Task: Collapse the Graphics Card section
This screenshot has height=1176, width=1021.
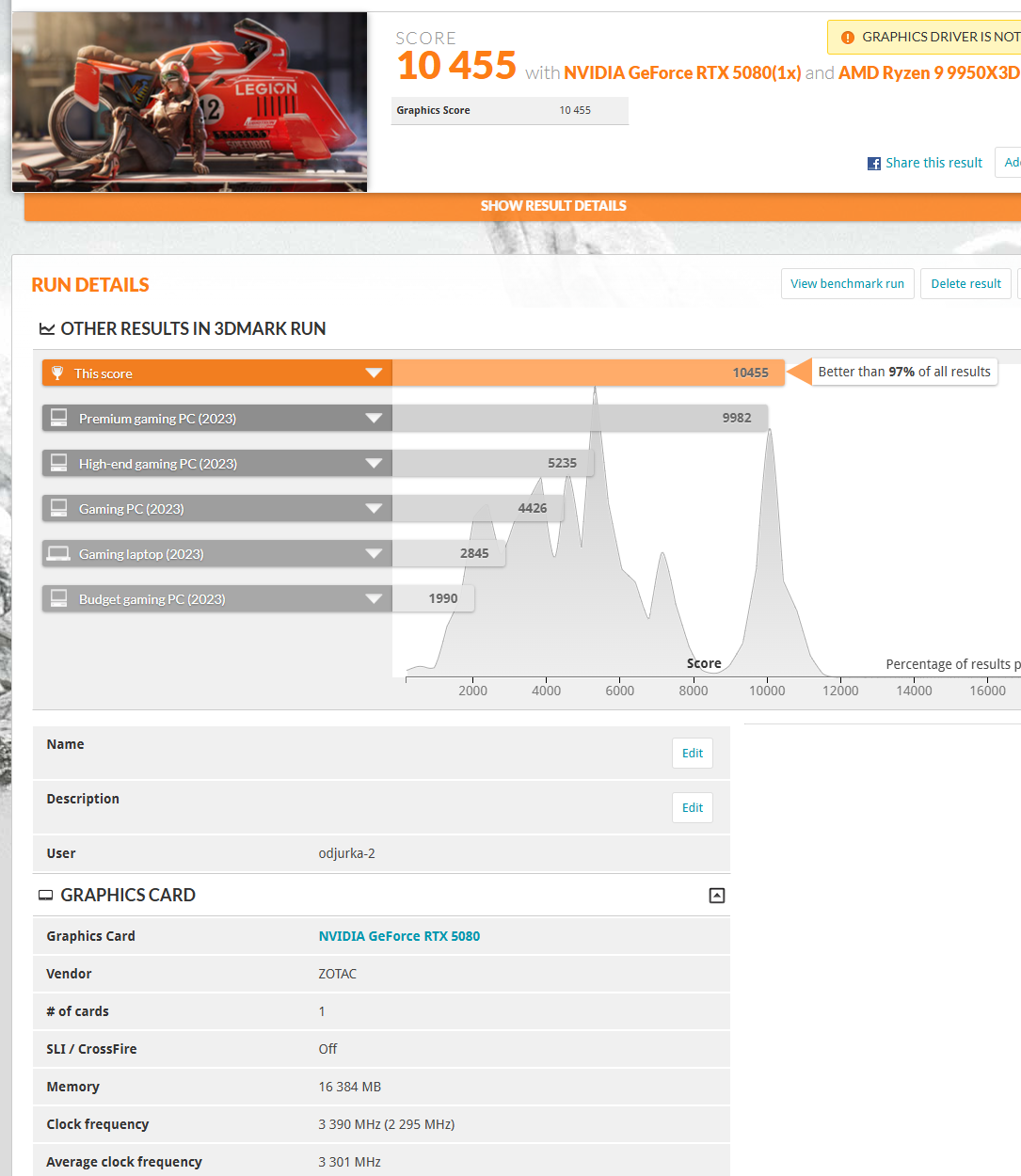Action: (x=717, y=896)
